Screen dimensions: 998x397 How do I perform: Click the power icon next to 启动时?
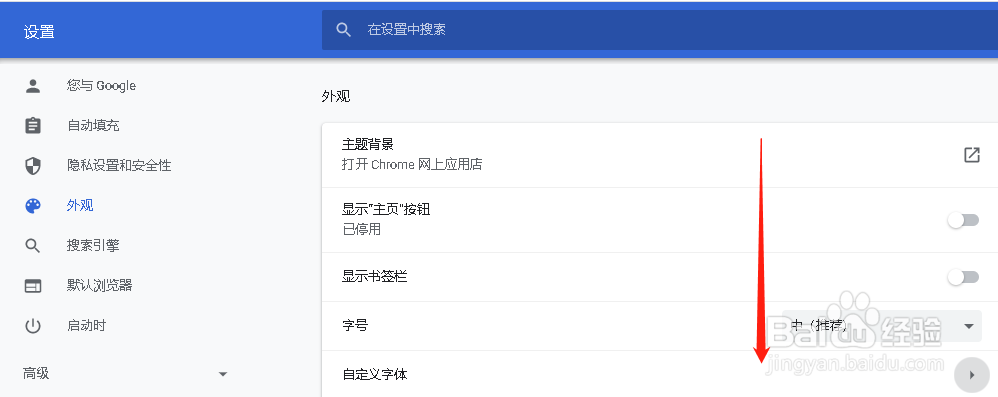[x=32, y=326]
